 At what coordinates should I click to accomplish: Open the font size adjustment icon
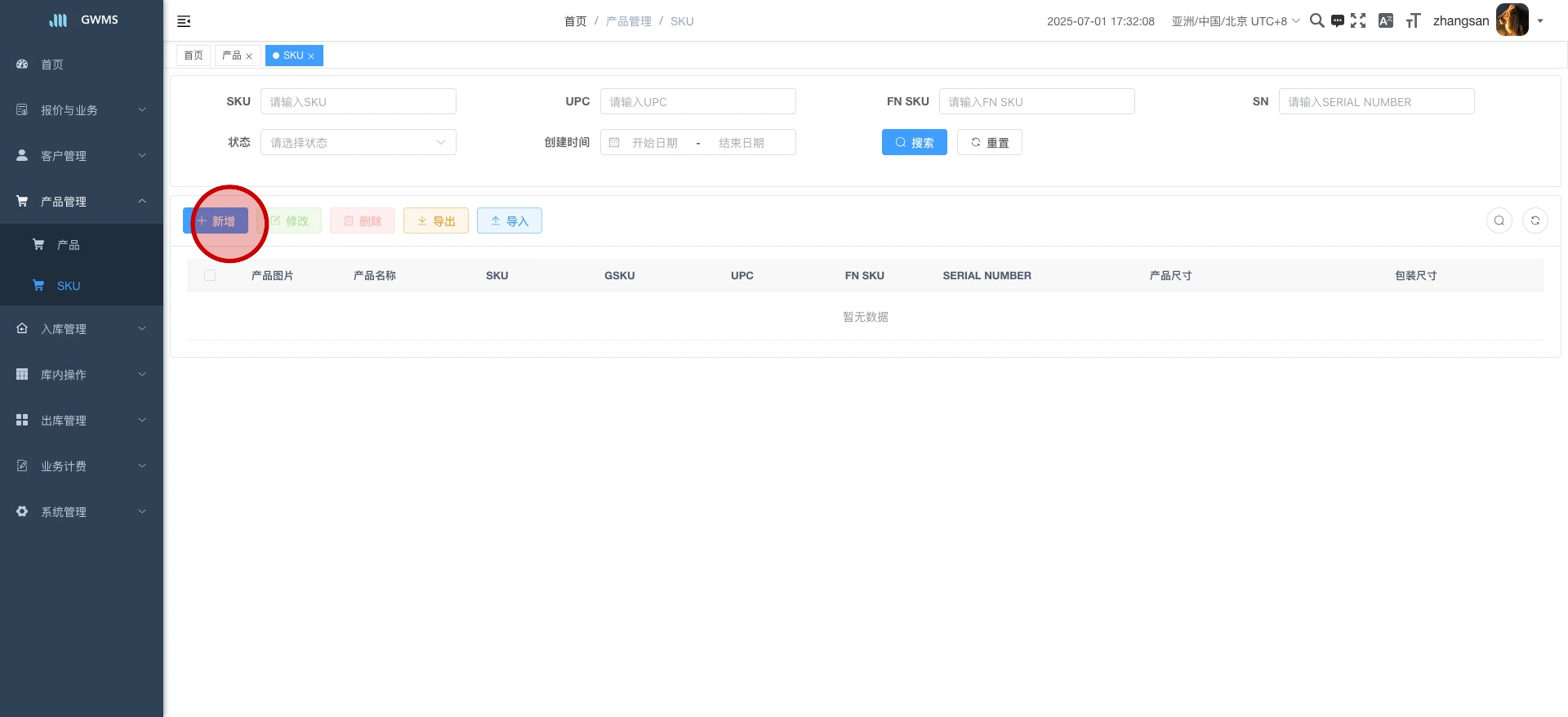click(1413, 20)
